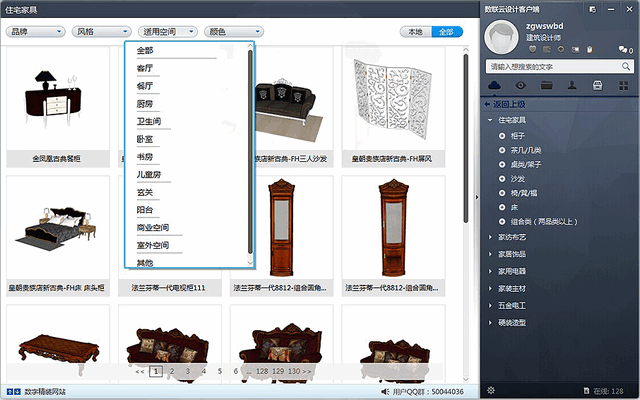Open the 颜色 filter dropdown
640x400 pixels.
click(x=234, y=31)
